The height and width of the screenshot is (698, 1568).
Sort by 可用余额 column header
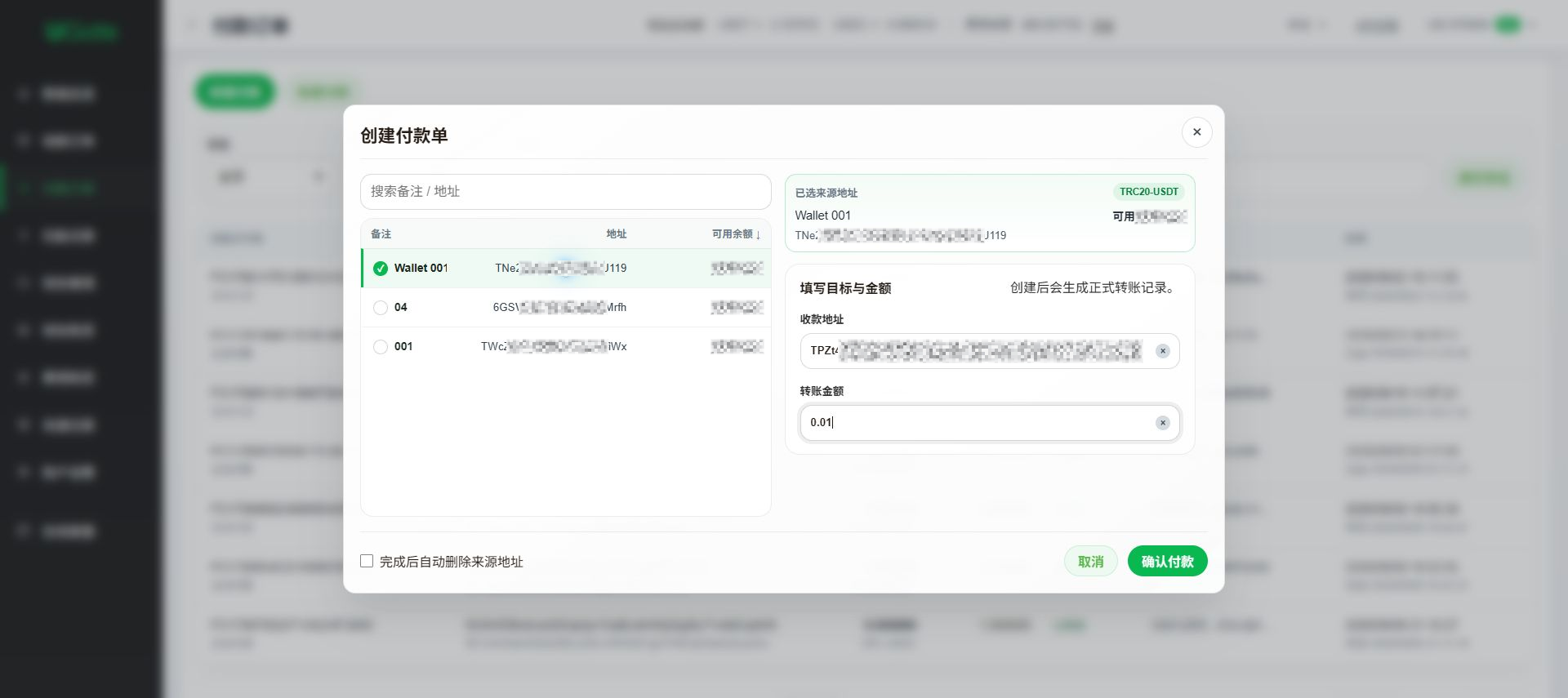736,234
